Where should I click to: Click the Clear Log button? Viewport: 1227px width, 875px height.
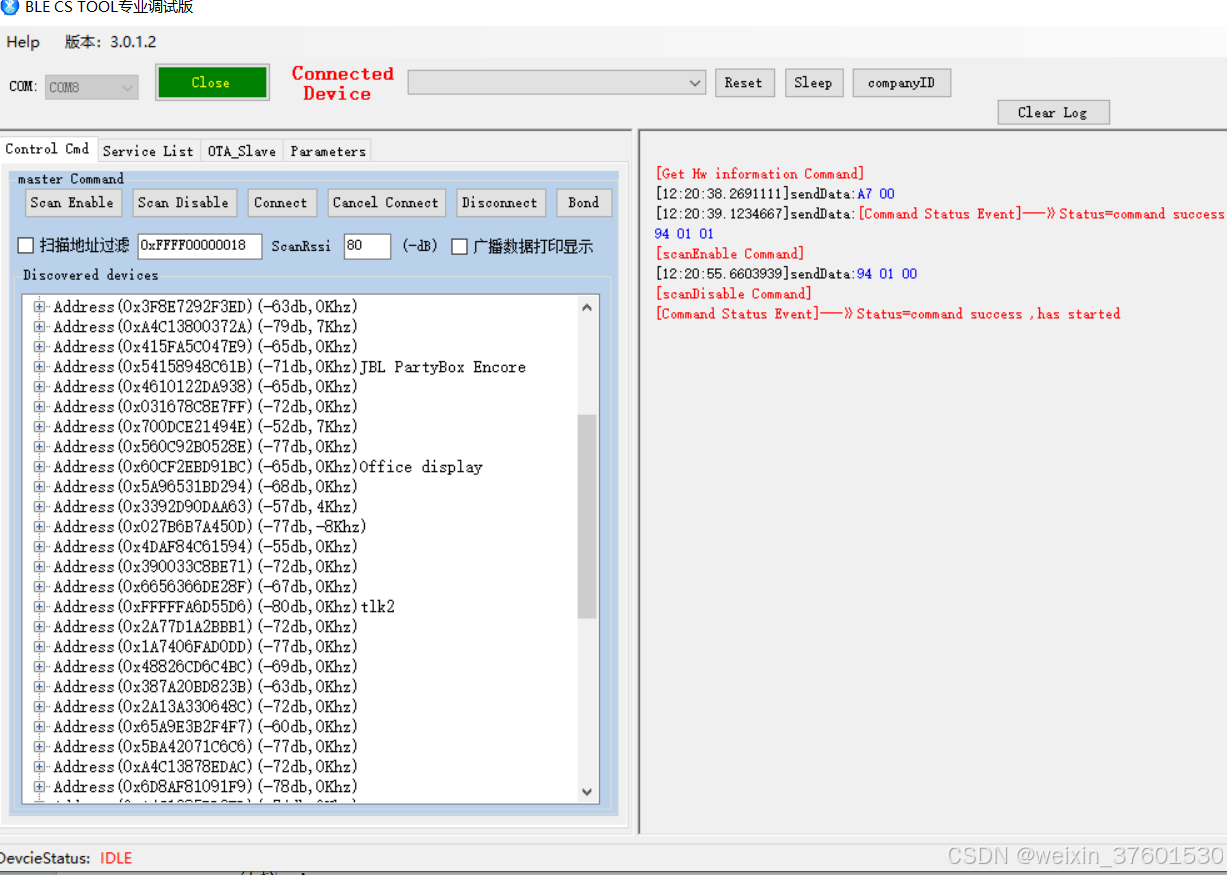[x=1053, y=112]
